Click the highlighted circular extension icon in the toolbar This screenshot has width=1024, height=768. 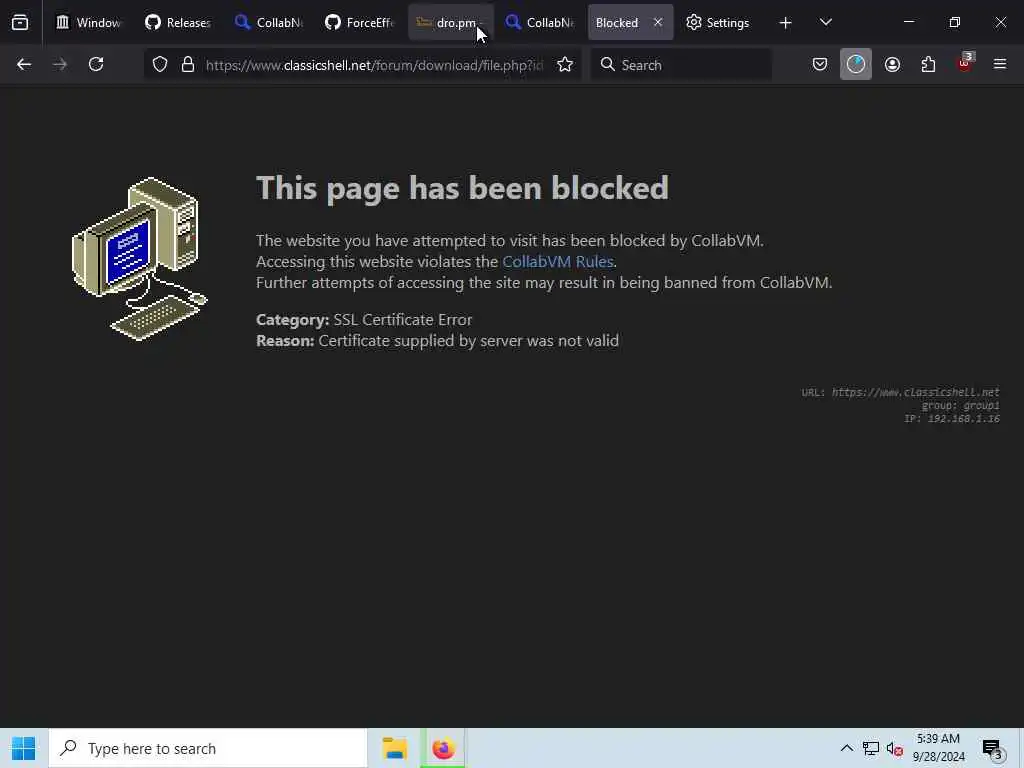click(x=856, y=64)
